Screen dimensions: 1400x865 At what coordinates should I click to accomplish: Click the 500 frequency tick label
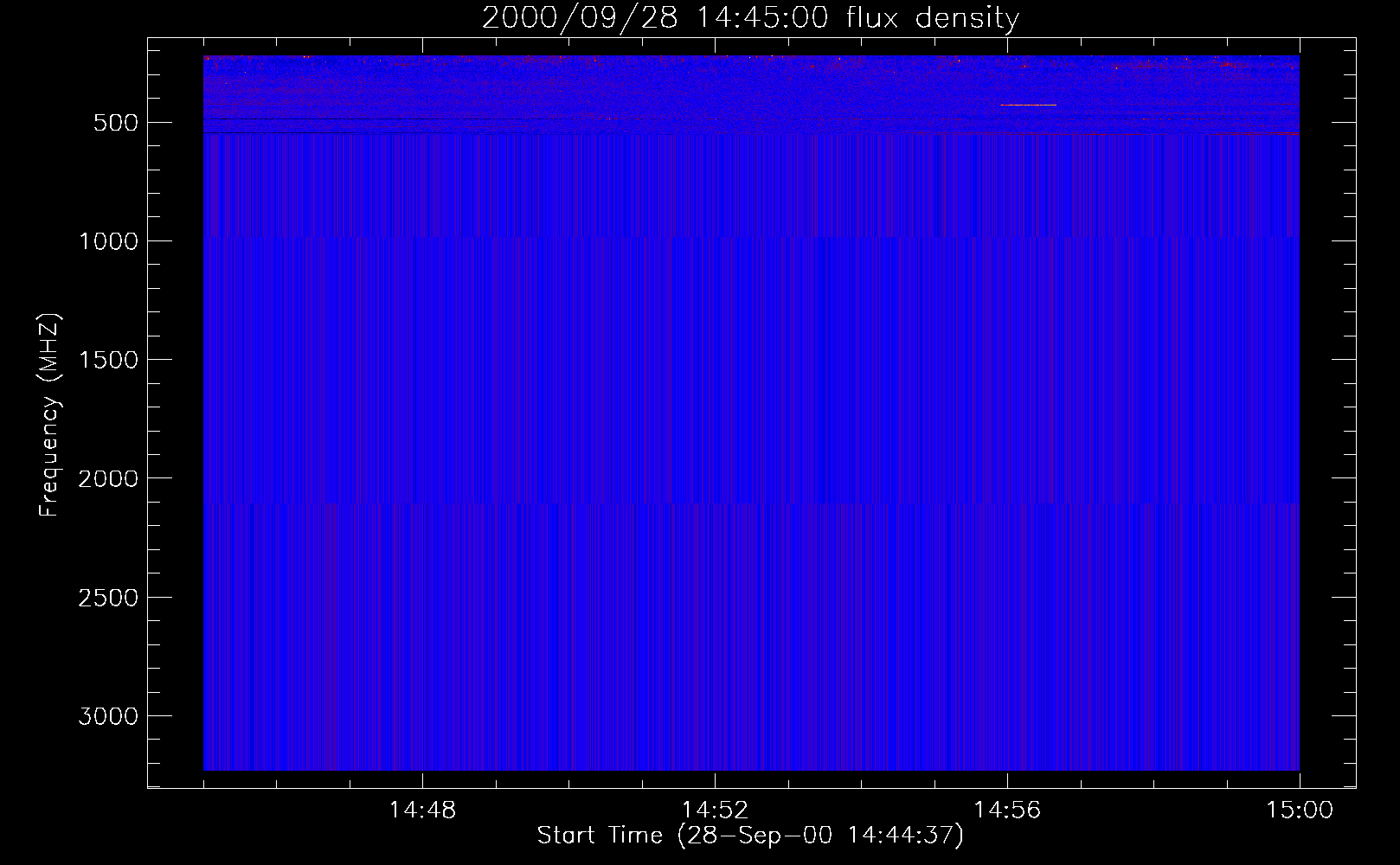tap(115, 123)
